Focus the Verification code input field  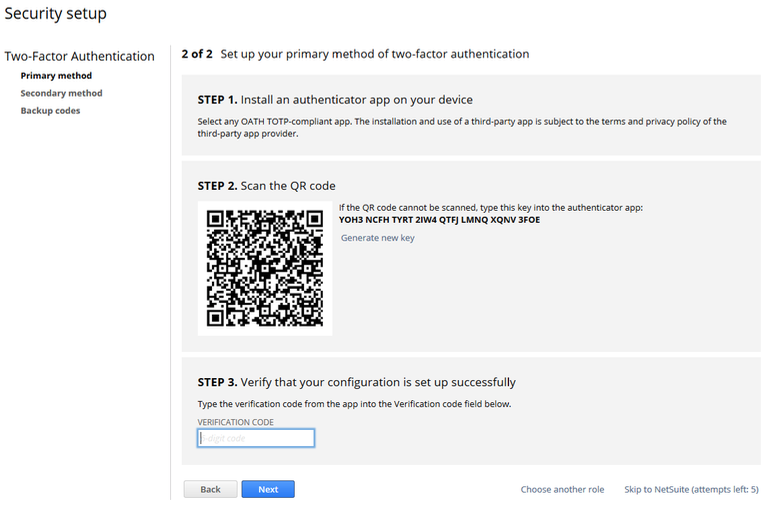[x=256, y=438]
